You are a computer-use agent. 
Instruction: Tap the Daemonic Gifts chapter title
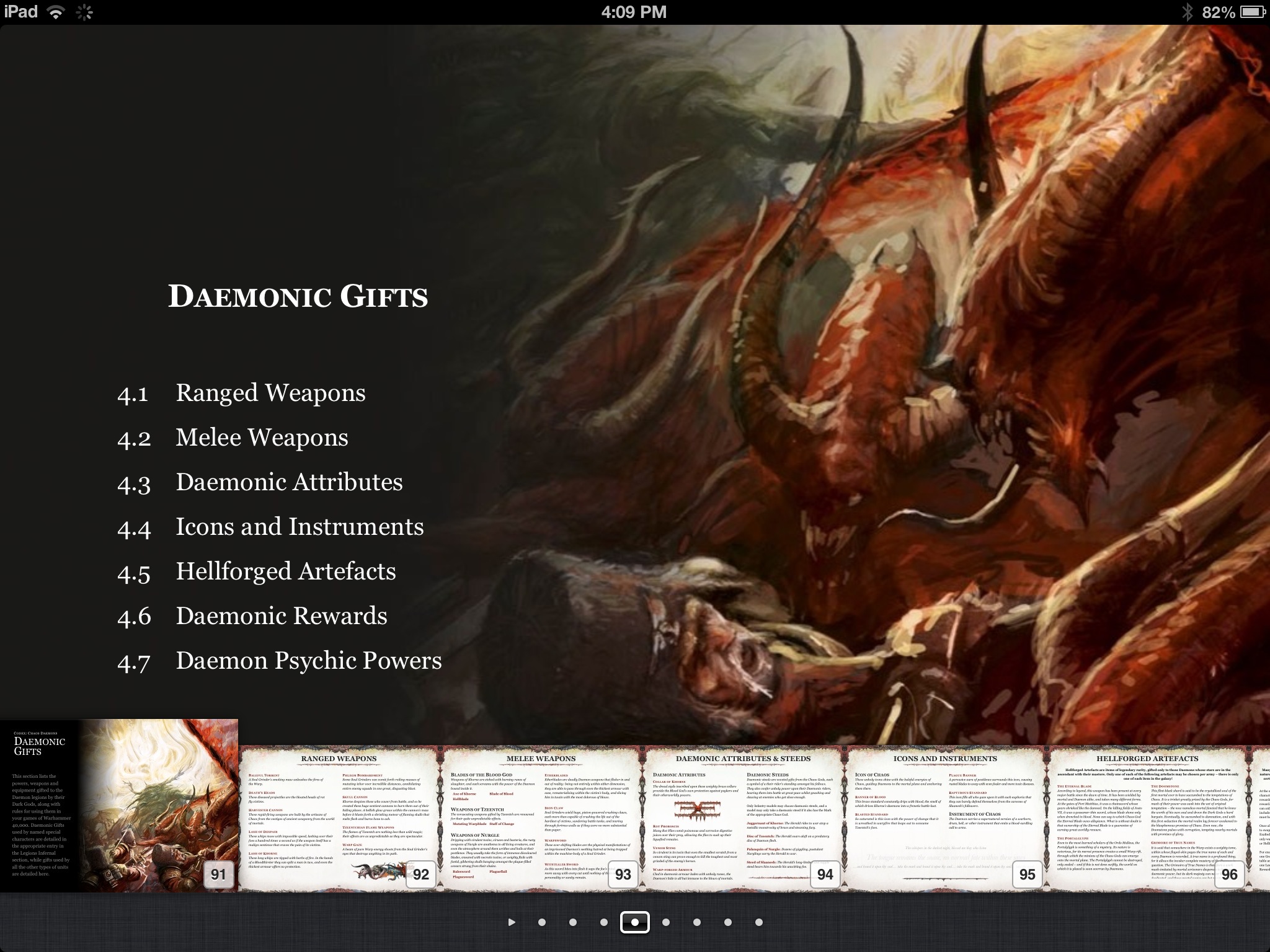[x=298, y=296]
